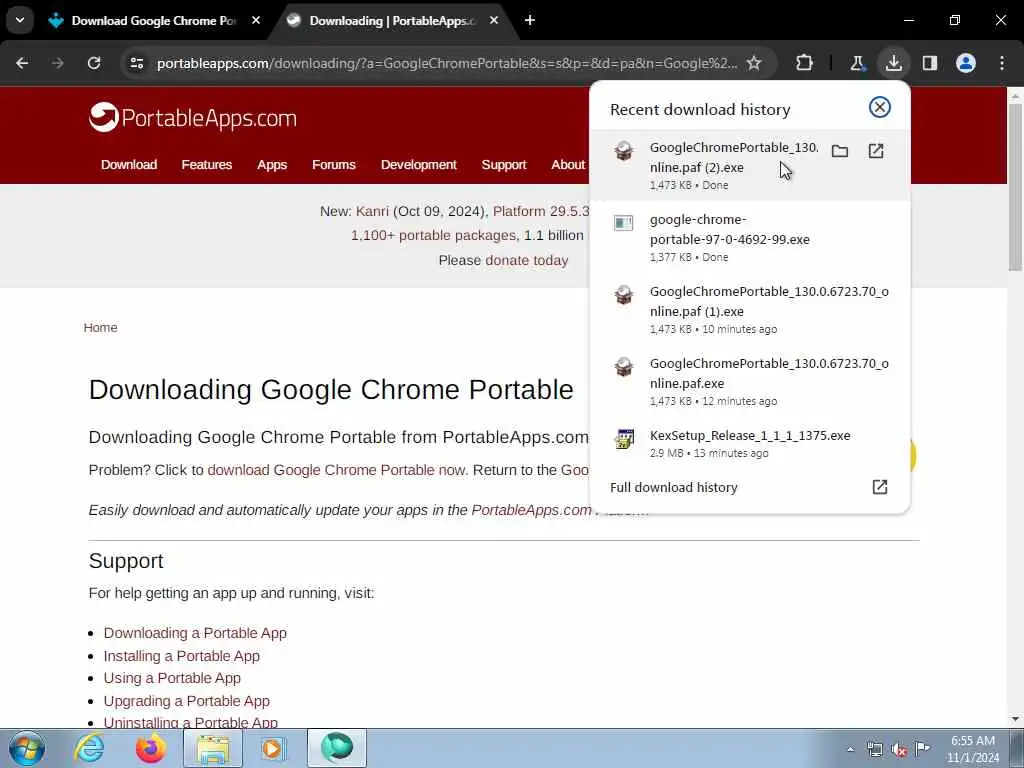The height and width of the screenshot is (768, 1024).
Task: Click the network tray icon
Action: [874, 750]
